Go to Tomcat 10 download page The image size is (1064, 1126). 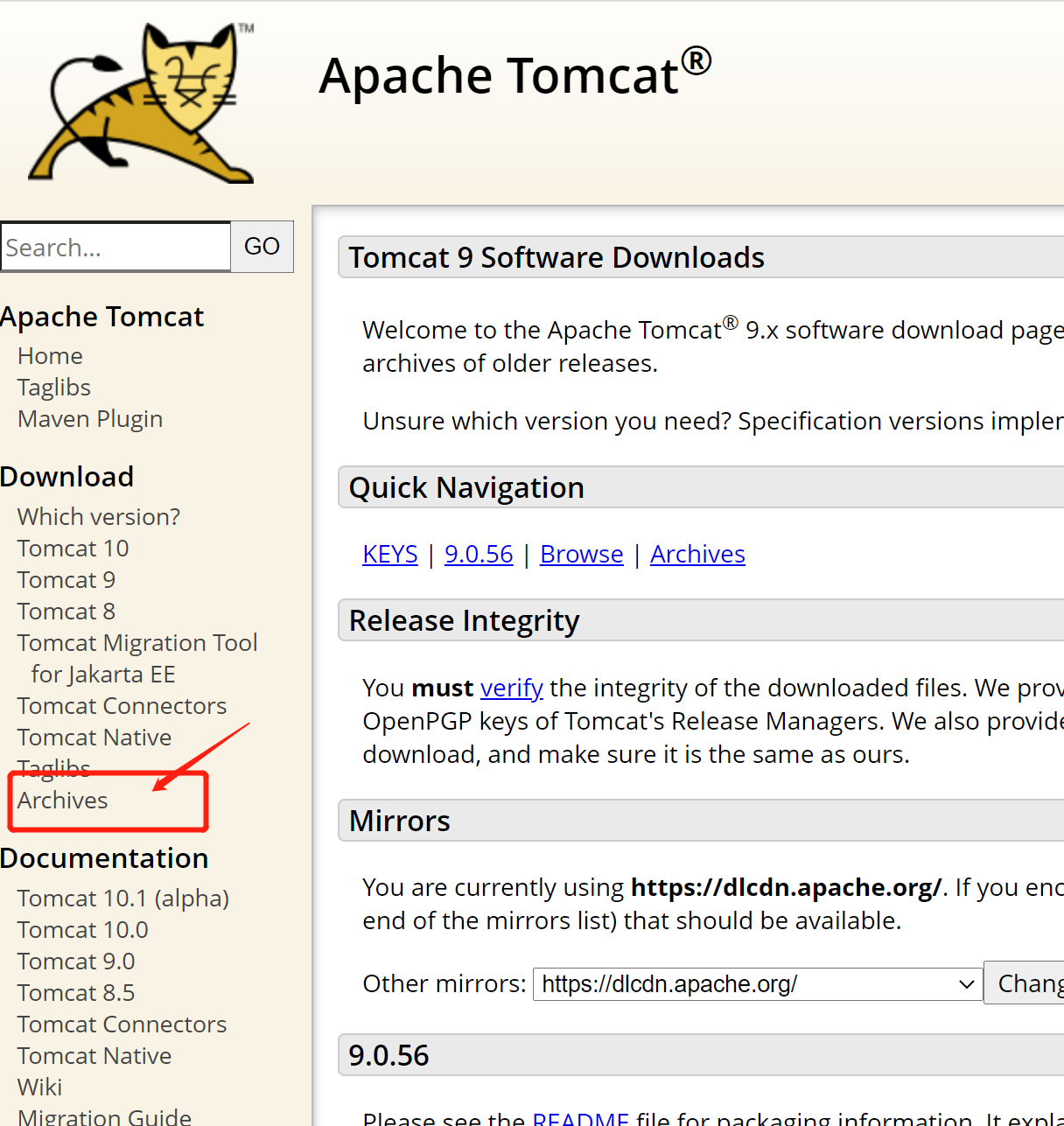(x=73, y=549)
